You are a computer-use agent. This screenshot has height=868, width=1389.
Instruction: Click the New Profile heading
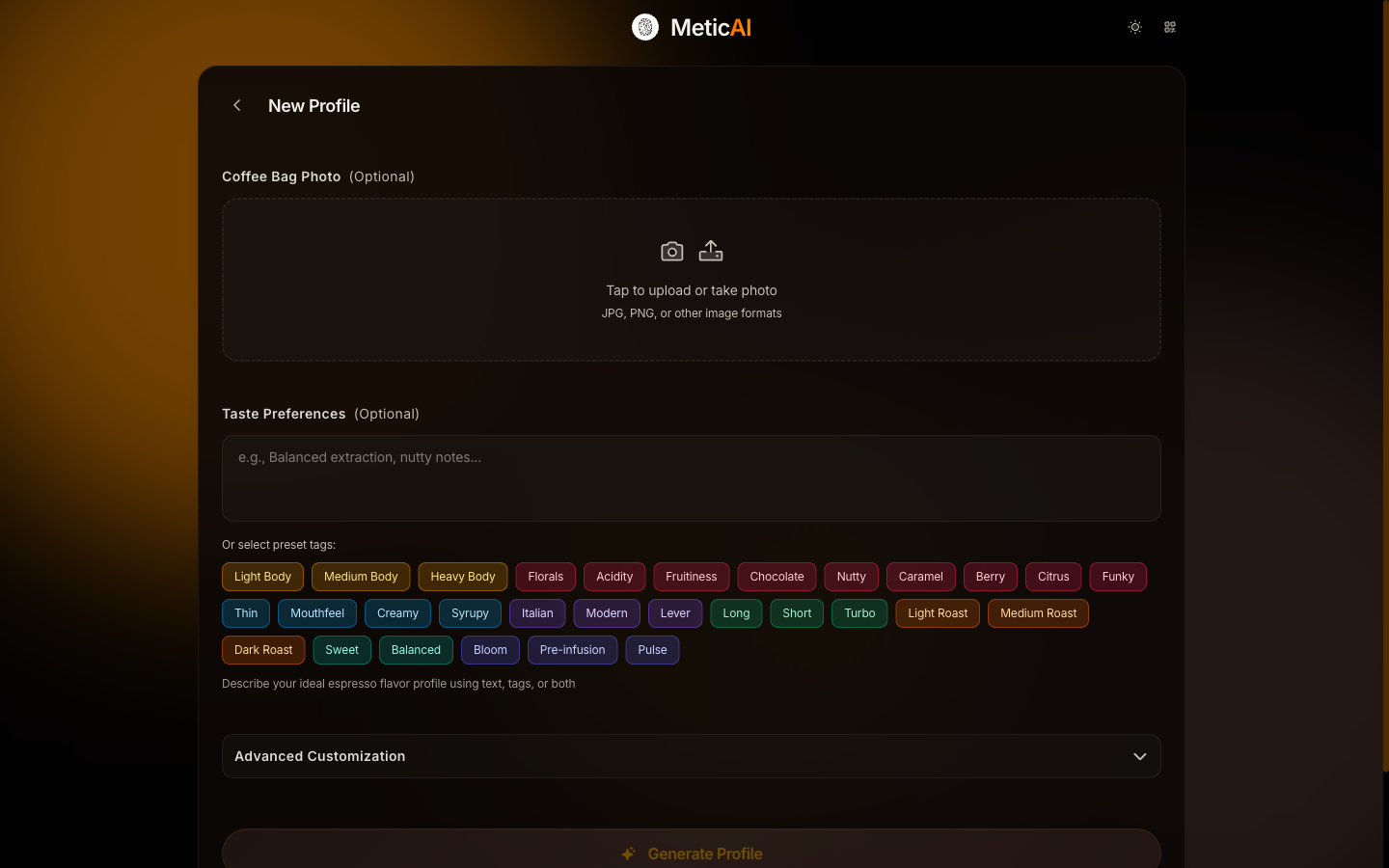tap(313, 106)
